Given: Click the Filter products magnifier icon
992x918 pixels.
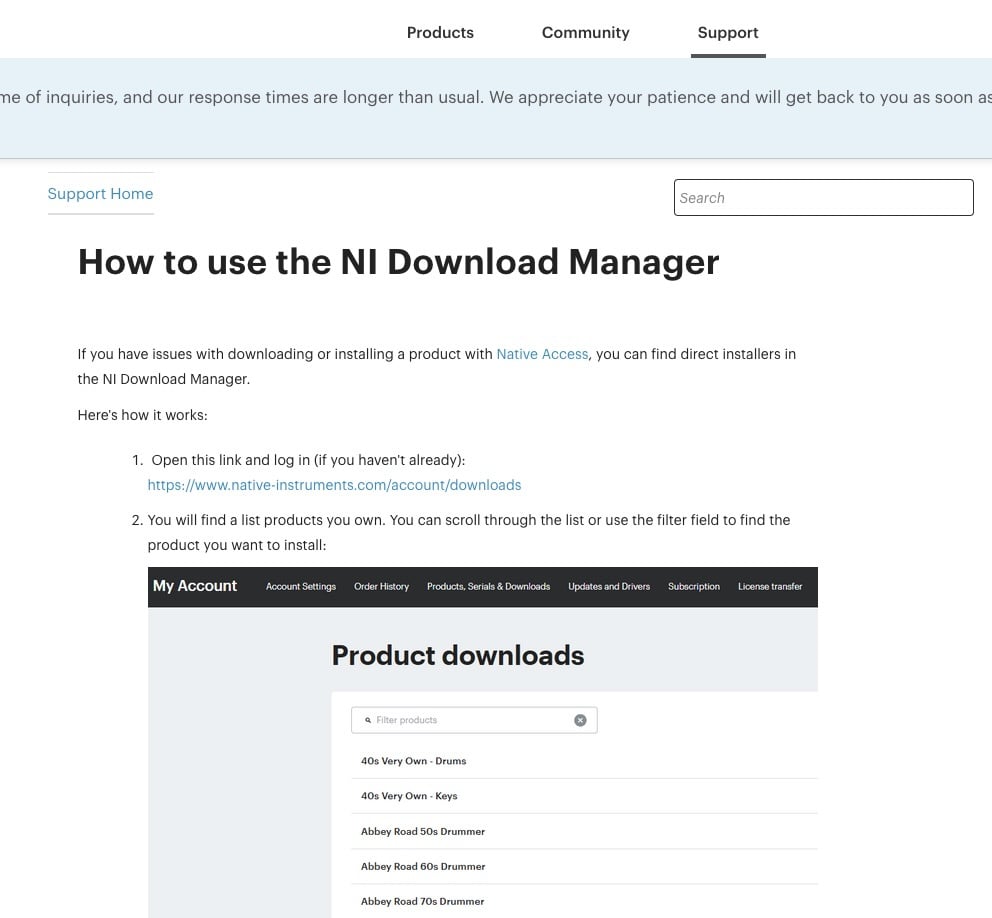Looking at the screenshot, I should click(368, 720).
